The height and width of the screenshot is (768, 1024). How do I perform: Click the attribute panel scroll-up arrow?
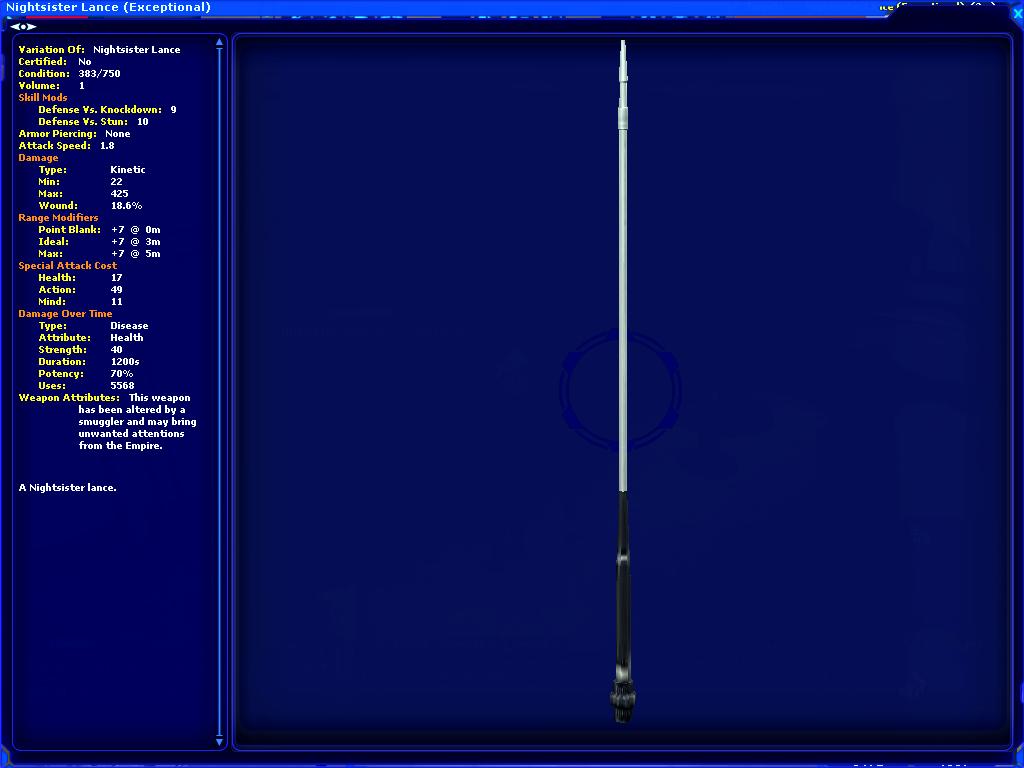[219, 42]
